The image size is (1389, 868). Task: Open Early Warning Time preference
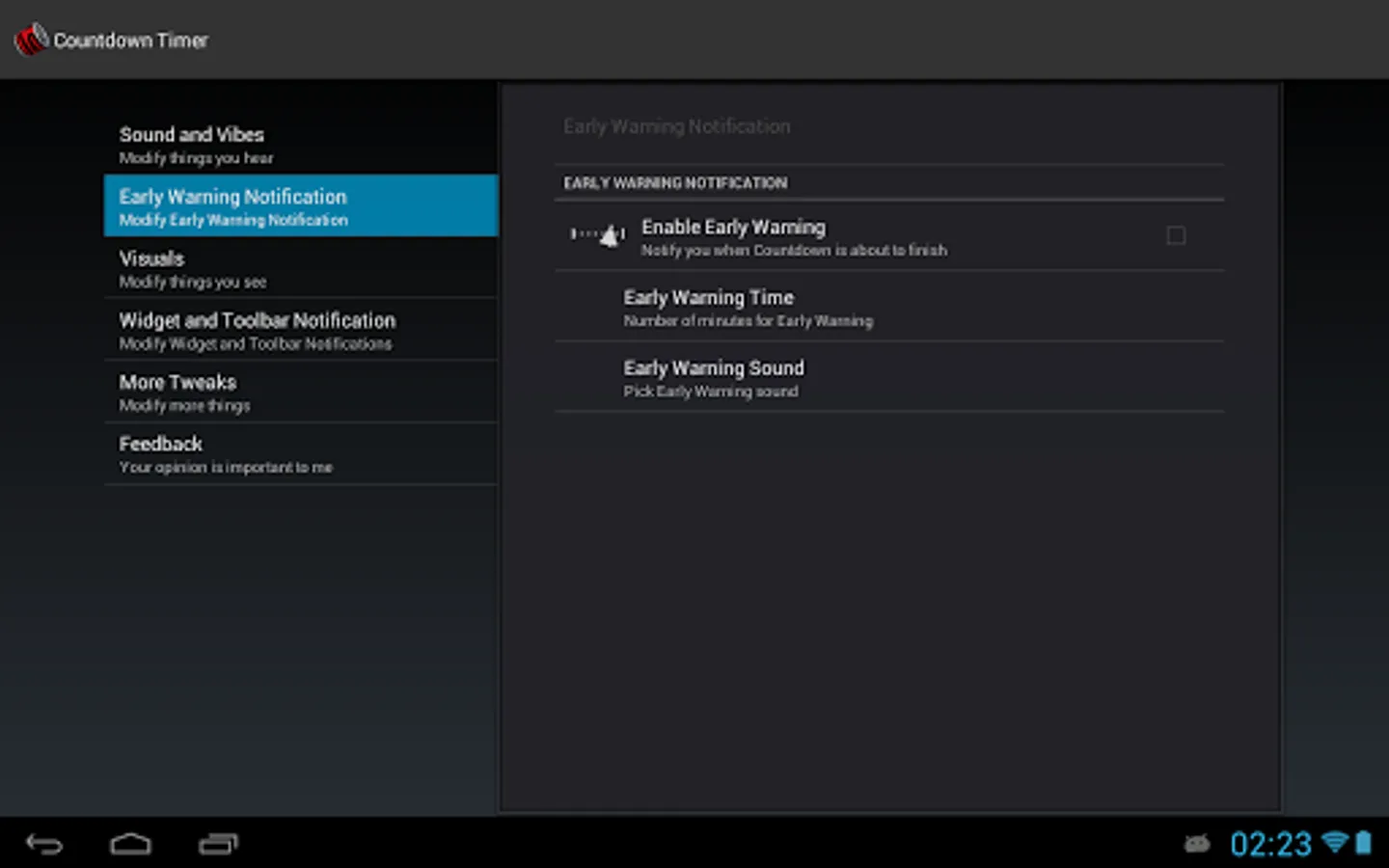click(x=889, y=307)
